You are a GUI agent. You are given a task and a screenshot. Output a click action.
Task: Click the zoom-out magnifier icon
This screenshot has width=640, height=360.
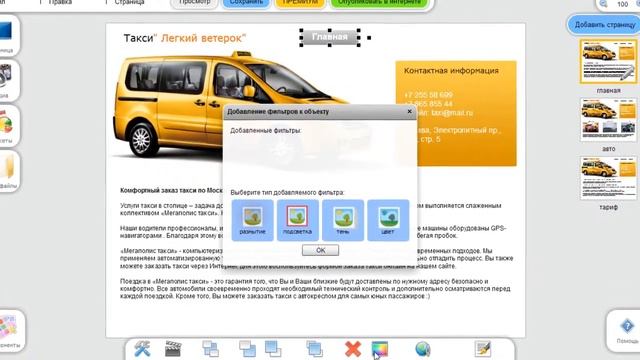[x=603, y=4]
